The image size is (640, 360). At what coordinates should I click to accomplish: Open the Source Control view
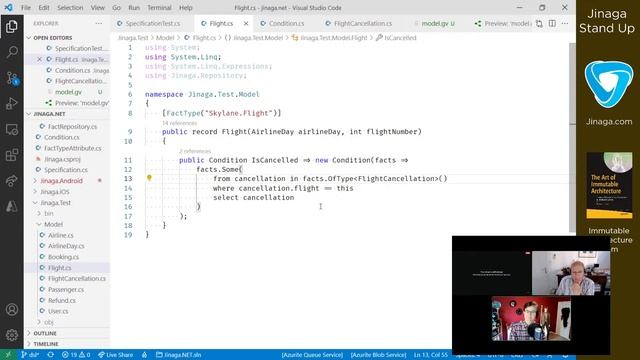(12, 78)
